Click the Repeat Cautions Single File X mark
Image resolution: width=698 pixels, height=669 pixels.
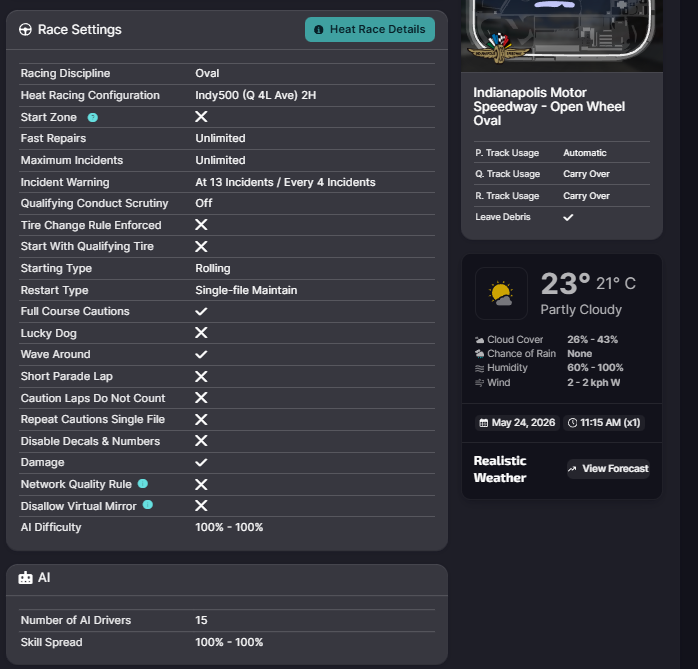(x=201, y=419)
